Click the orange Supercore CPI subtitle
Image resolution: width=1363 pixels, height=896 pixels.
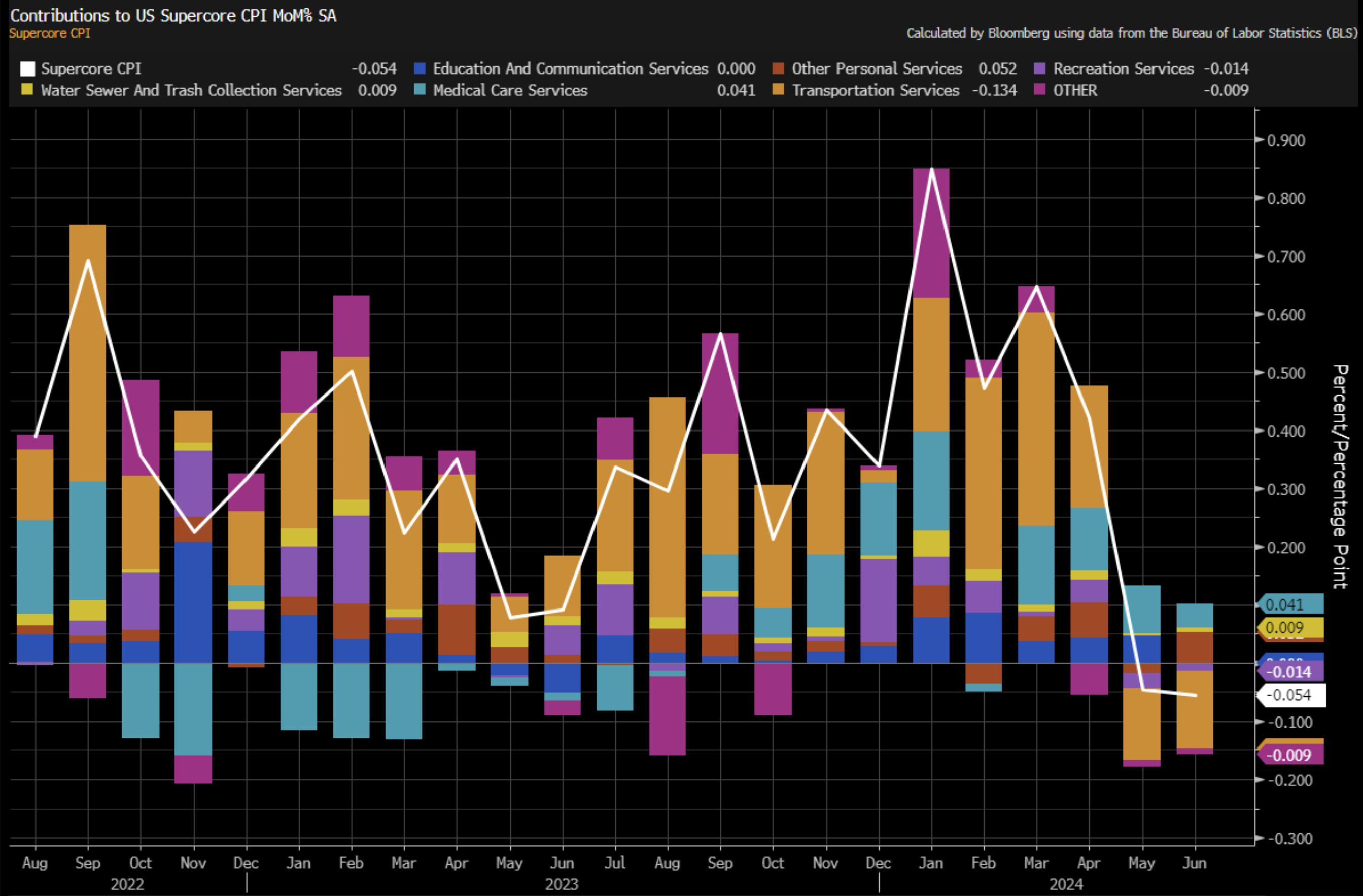[50, 33]
